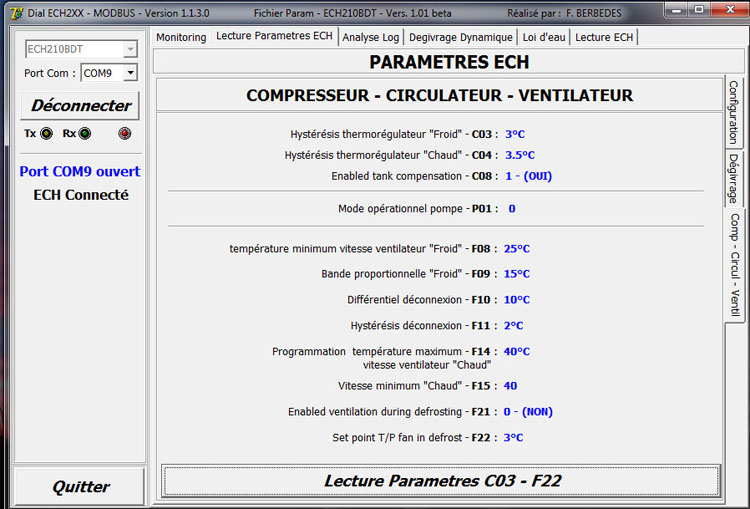Click the F21 ventilation defrosting value
The height and width of the screenshot is (509, 750).
tap(528, 412)
